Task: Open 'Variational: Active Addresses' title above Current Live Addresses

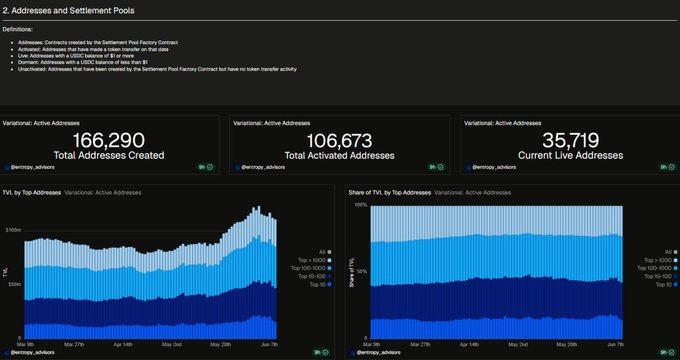Action: 503,123
